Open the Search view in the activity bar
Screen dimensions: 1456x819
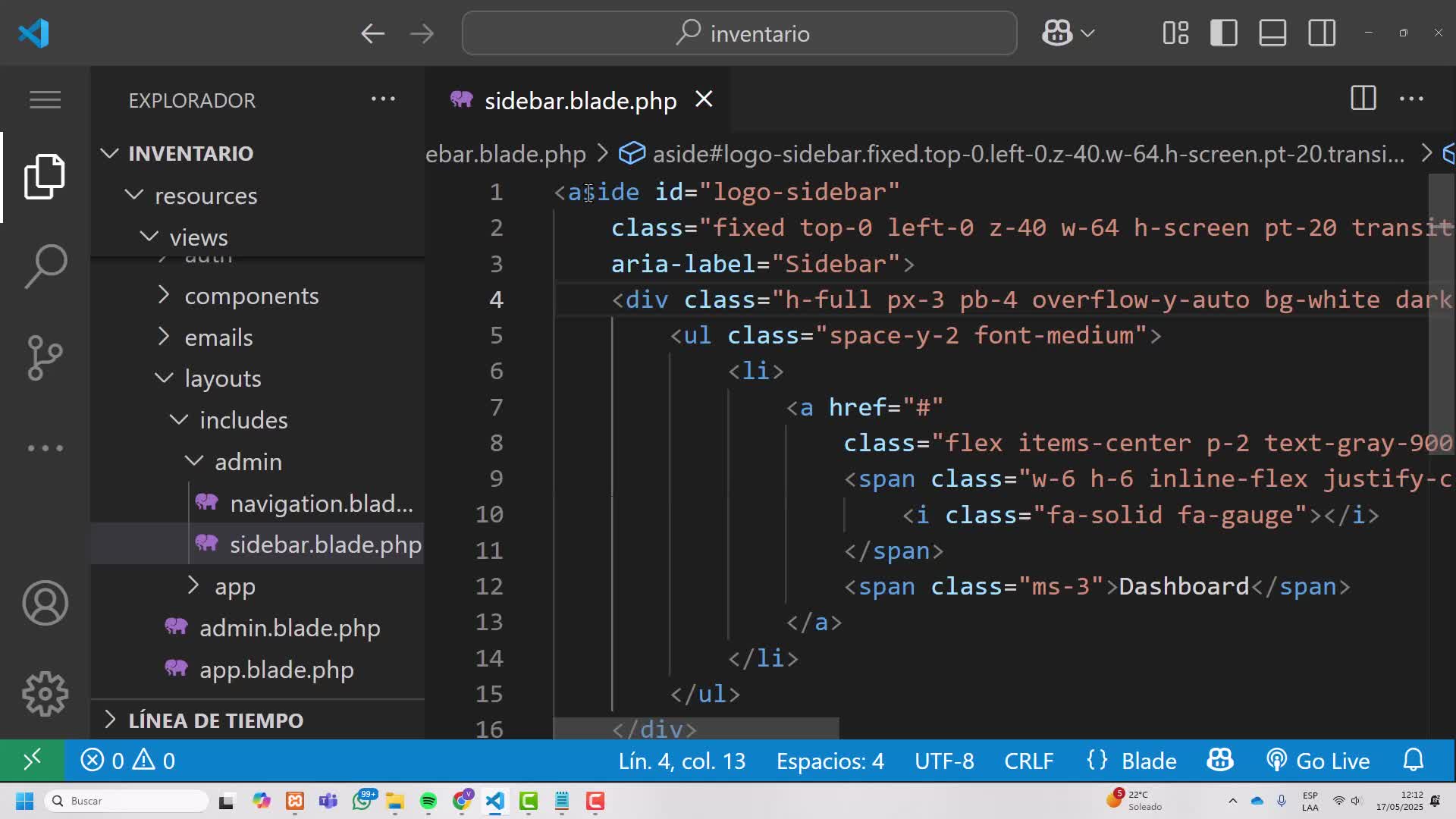(45, 266)
